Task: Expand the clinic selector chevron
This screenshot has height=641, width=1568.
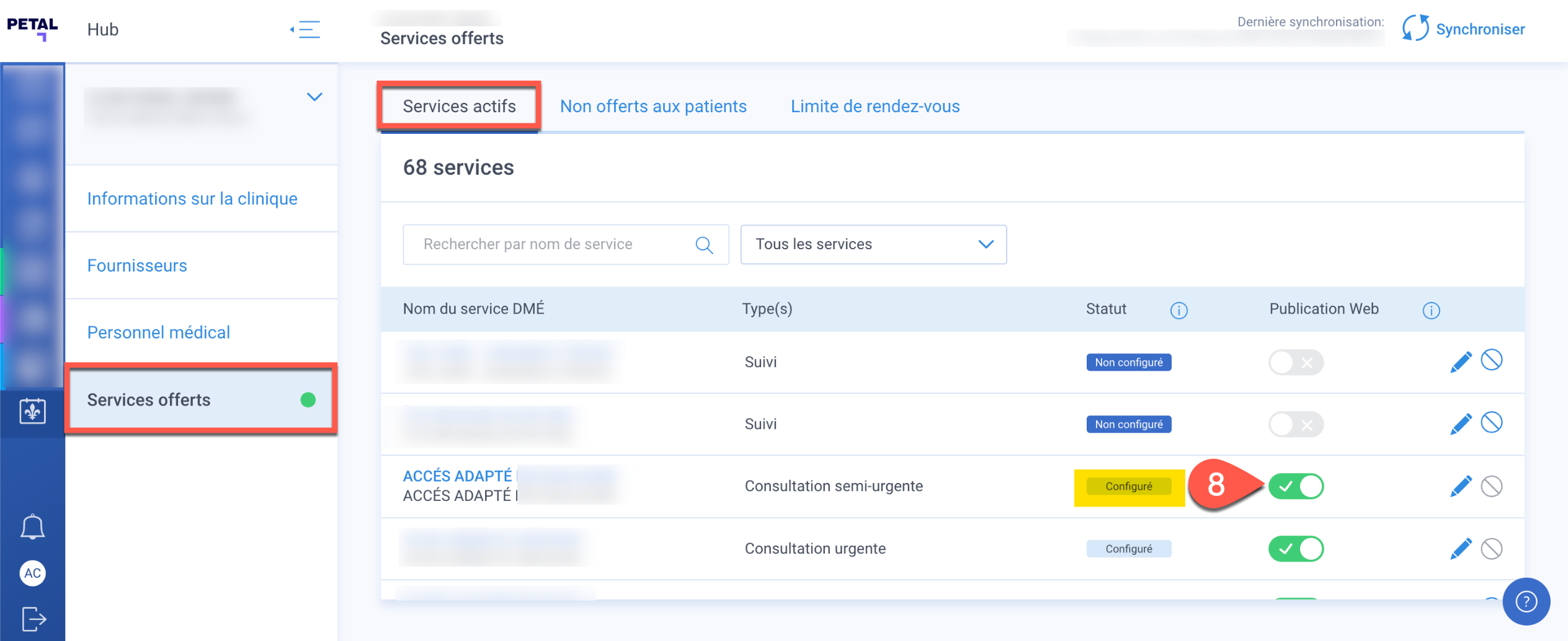Action: click(314, 97)
